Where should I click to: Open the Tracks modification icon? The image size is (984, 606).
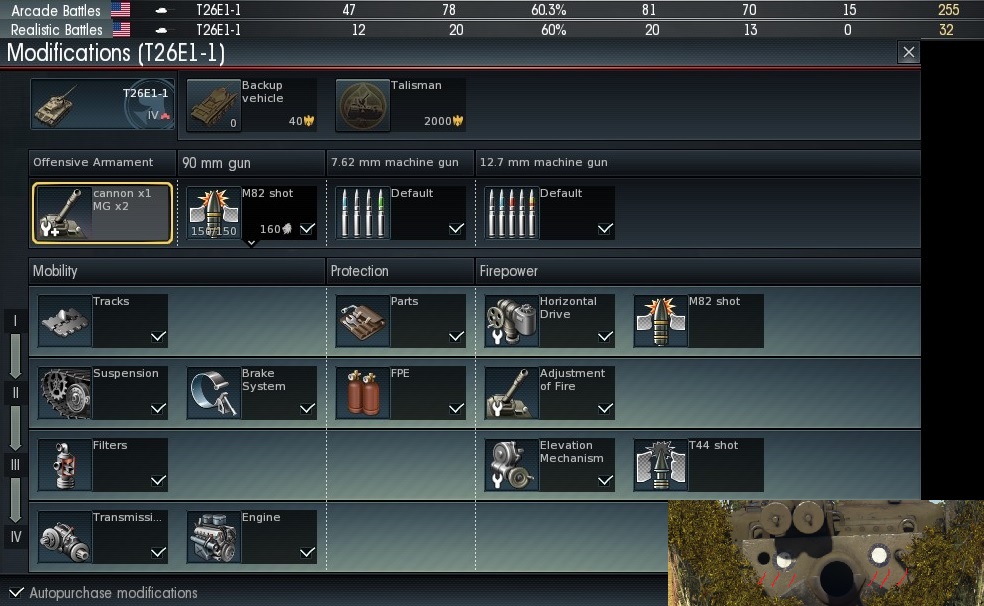point(65,321)
